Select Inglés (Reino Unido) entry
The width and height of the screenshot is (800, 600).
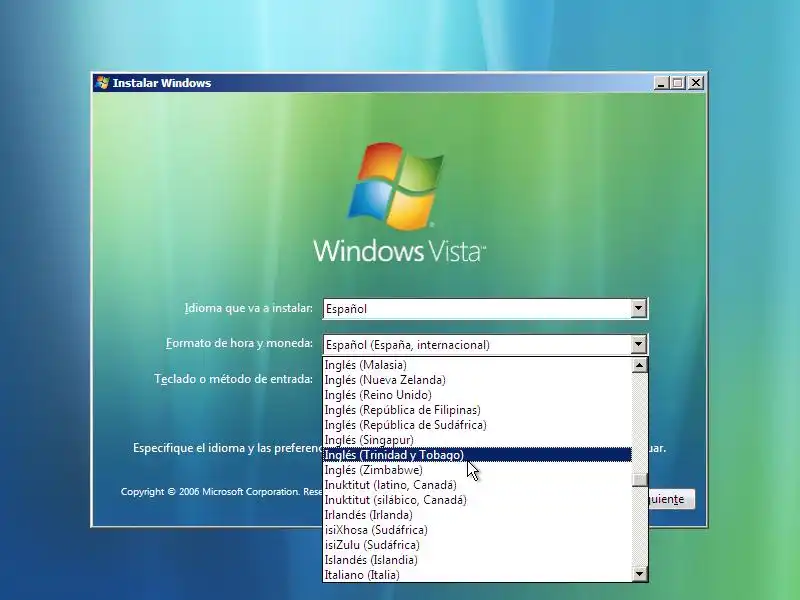[x=478, y=395]
